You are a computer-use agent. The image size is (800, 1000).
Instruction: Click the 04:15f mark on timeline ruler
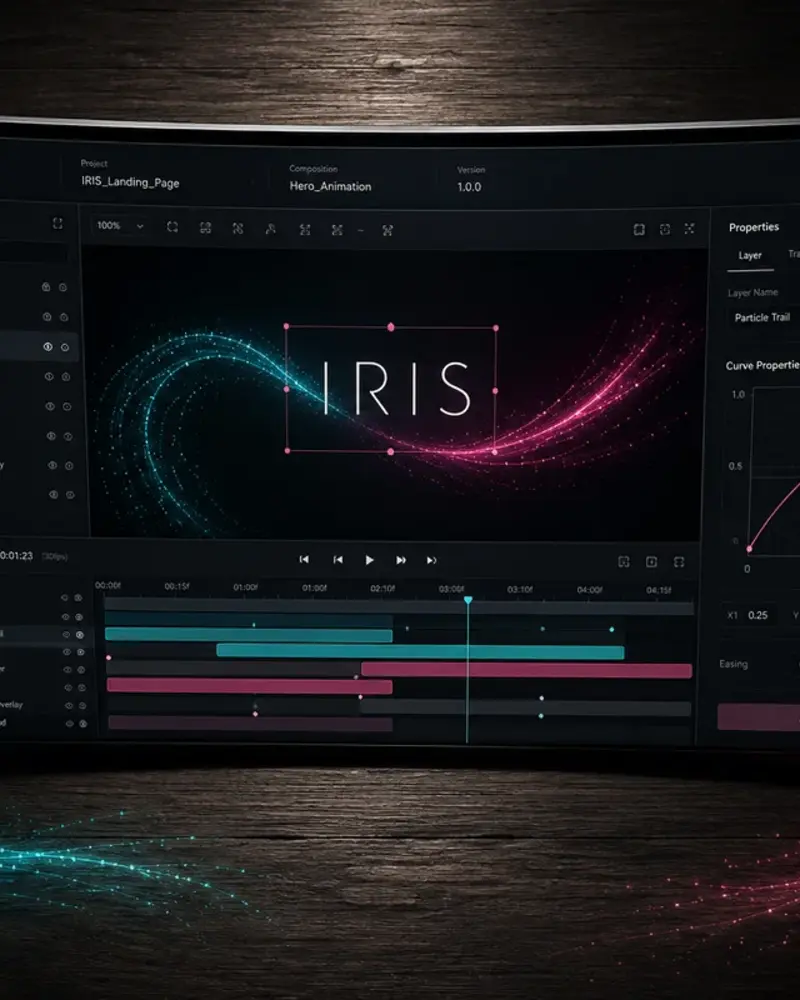pos(658,590)
